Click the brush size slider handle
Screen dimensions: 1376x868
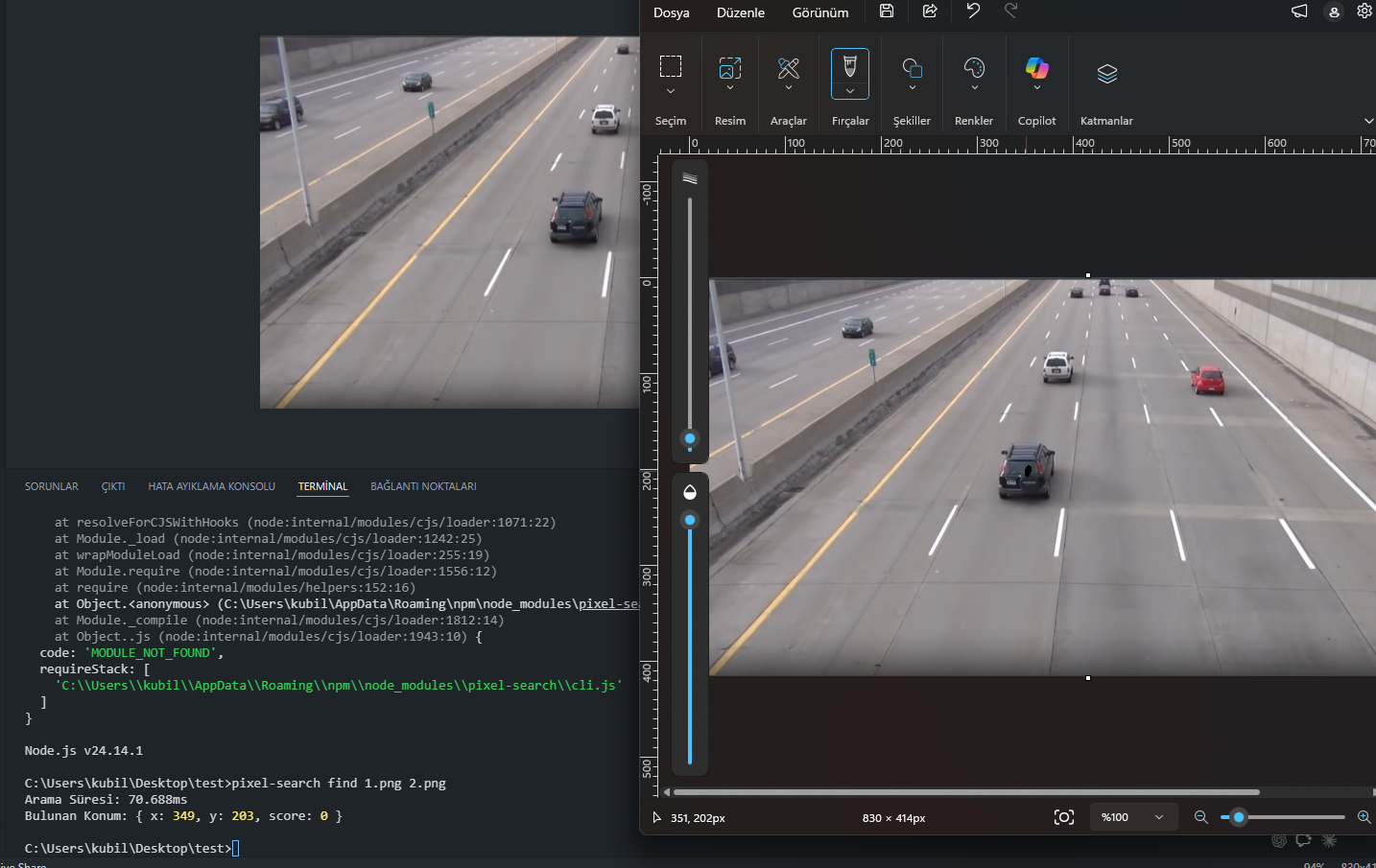690,438
